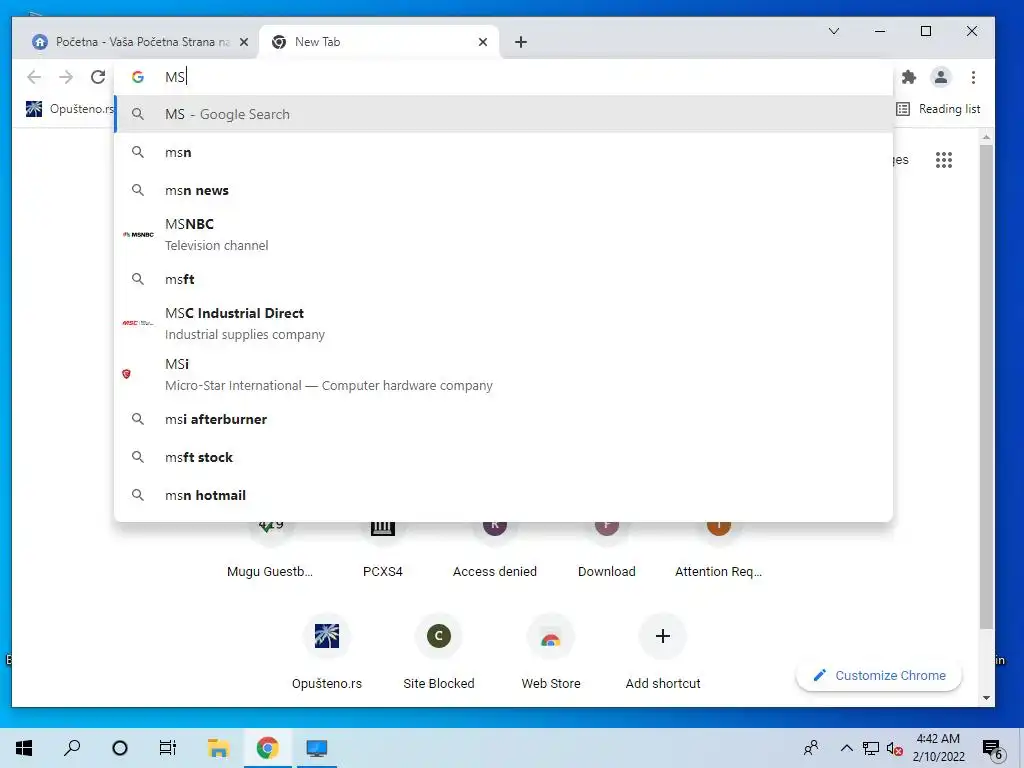Click the MSC Industrial logo icon

click(138, 323)
